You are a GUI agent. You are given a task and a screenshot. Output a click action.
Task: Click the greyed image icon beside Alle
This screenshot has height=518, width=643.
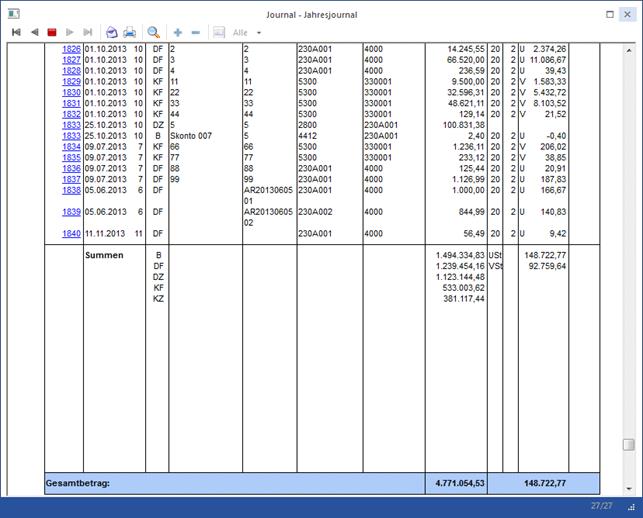pyautogui.click(x=219, y=32)
